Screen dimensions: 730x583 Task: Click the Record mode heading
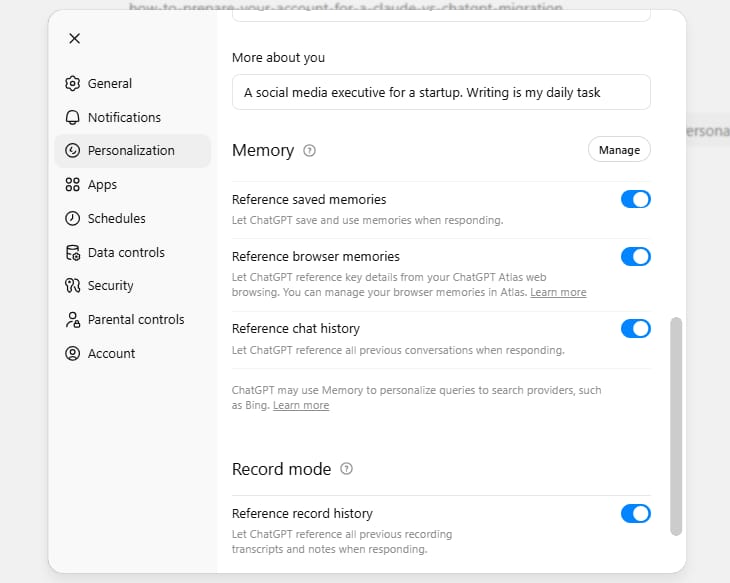[282, 469]
